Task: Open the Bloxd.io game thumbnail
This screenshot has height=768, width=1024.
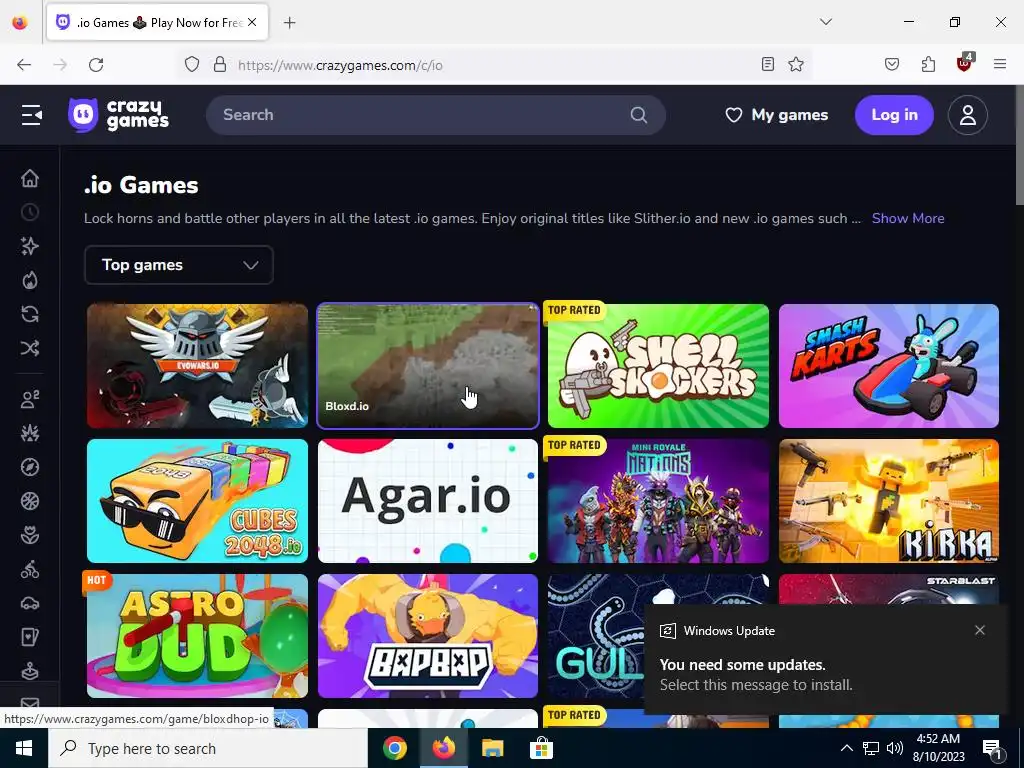Action: 428,366
